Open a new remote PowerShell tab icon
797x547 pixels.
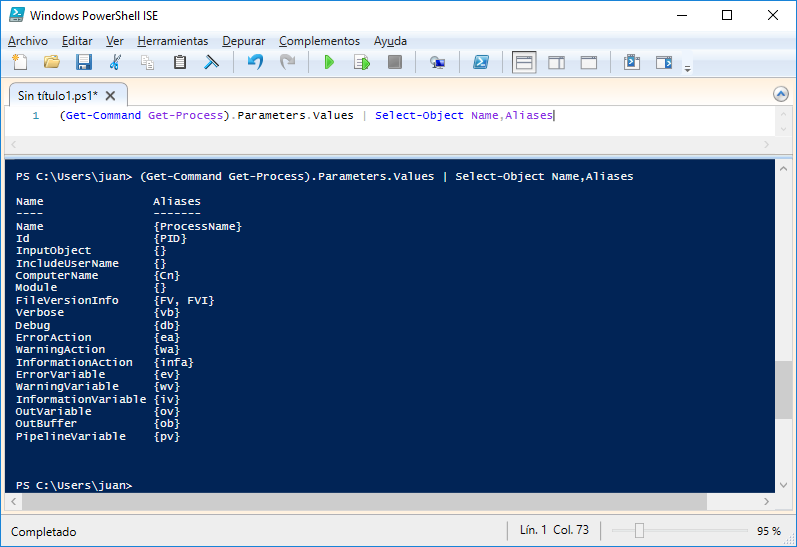(x=437, y=62)
